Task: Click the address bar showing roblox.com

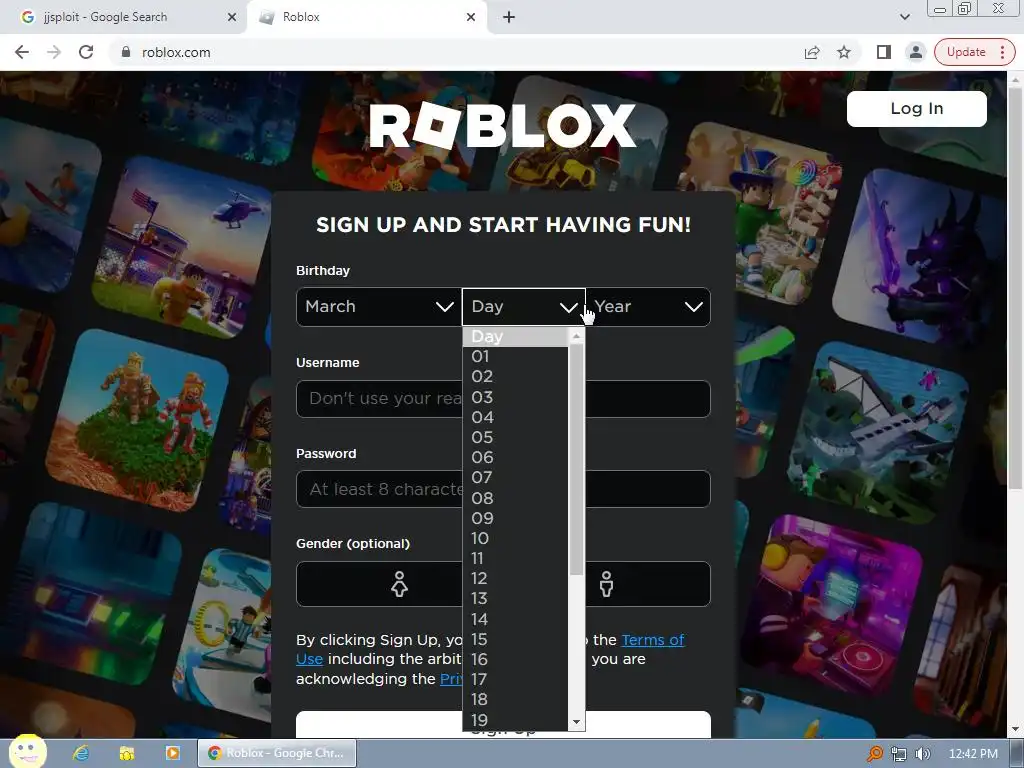Action: click(457, 52)
